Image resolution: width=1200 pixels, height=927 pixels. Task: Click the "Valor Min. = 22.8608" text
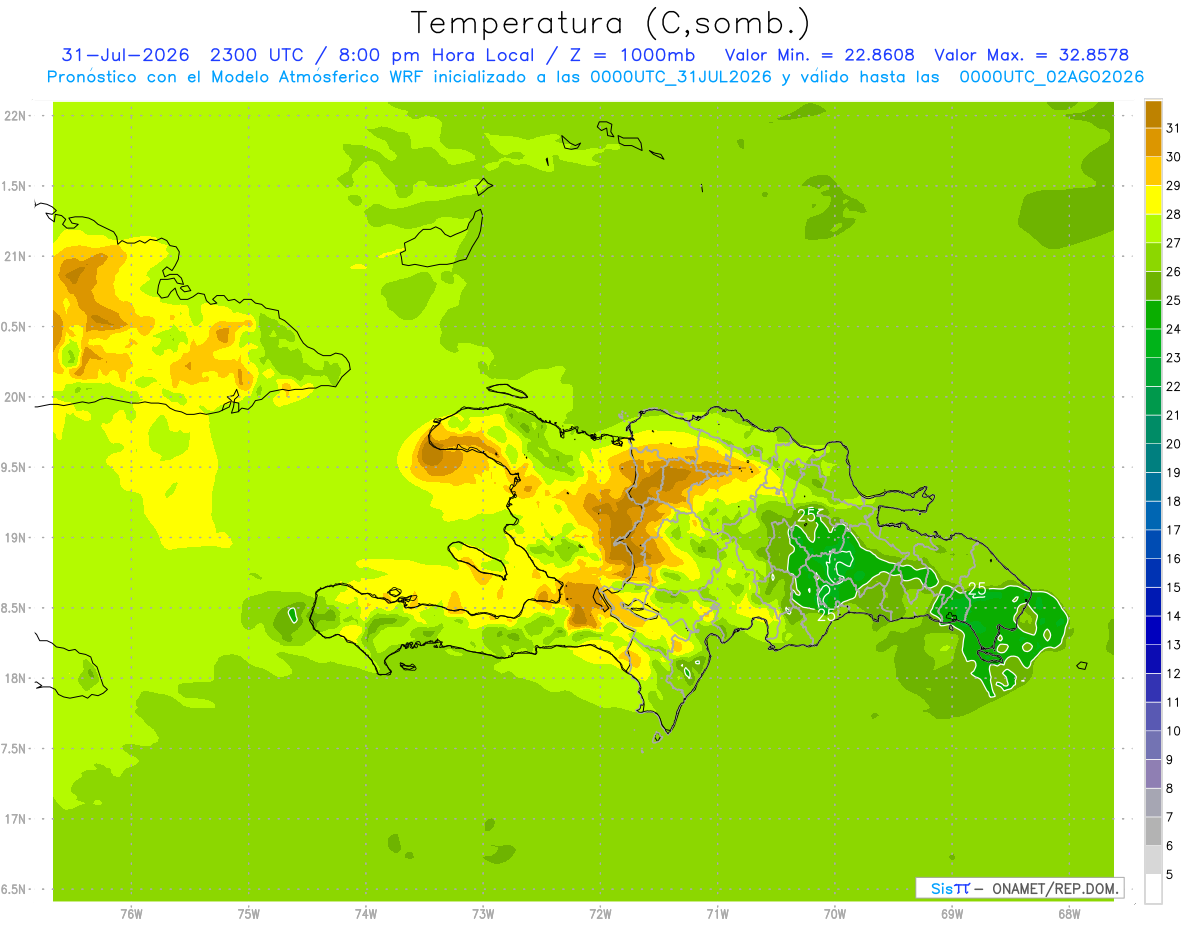click(820, 55)
